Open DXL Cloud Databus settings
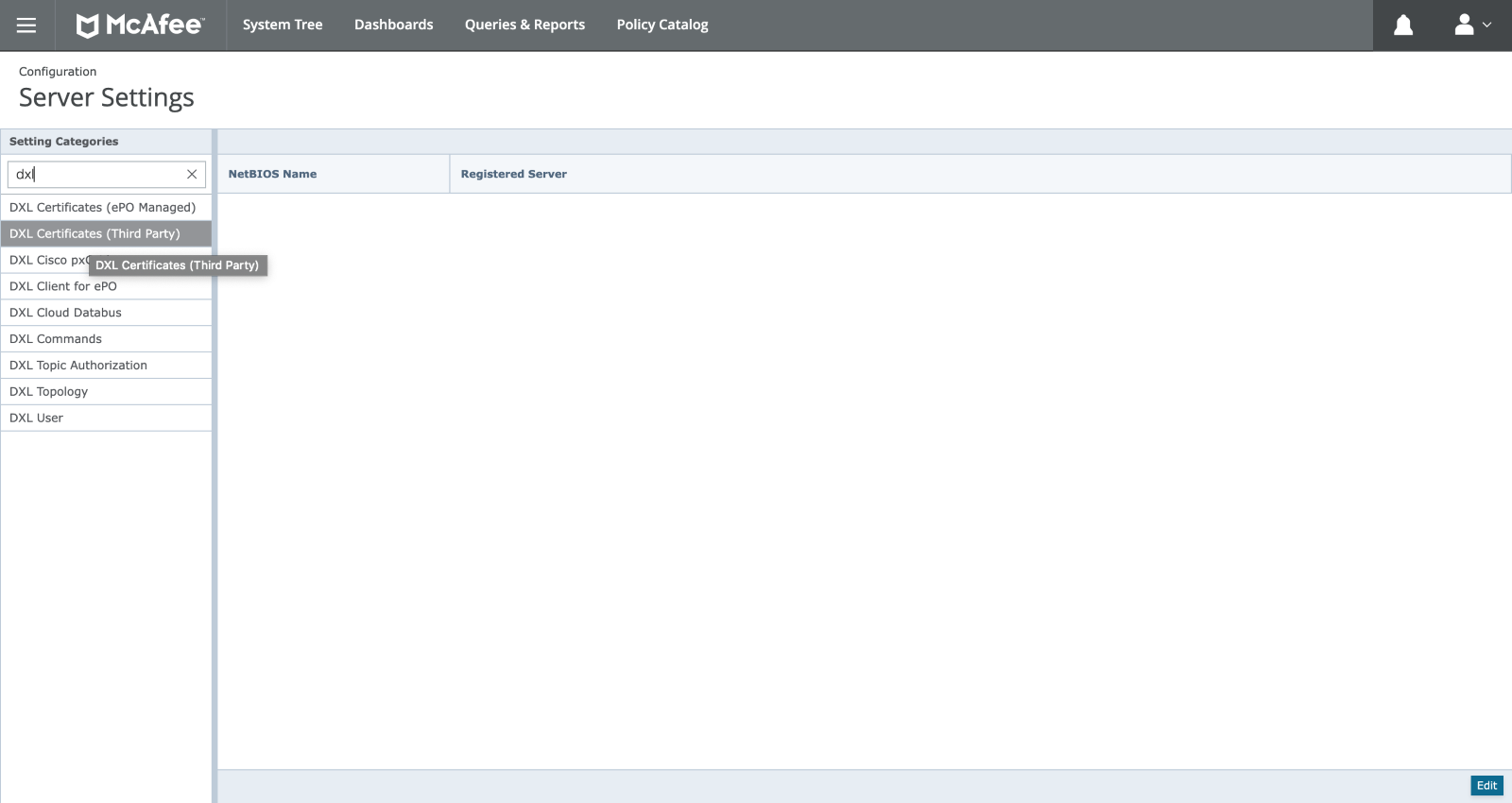This screenshot has height=803, width=1512. point(65,313)
